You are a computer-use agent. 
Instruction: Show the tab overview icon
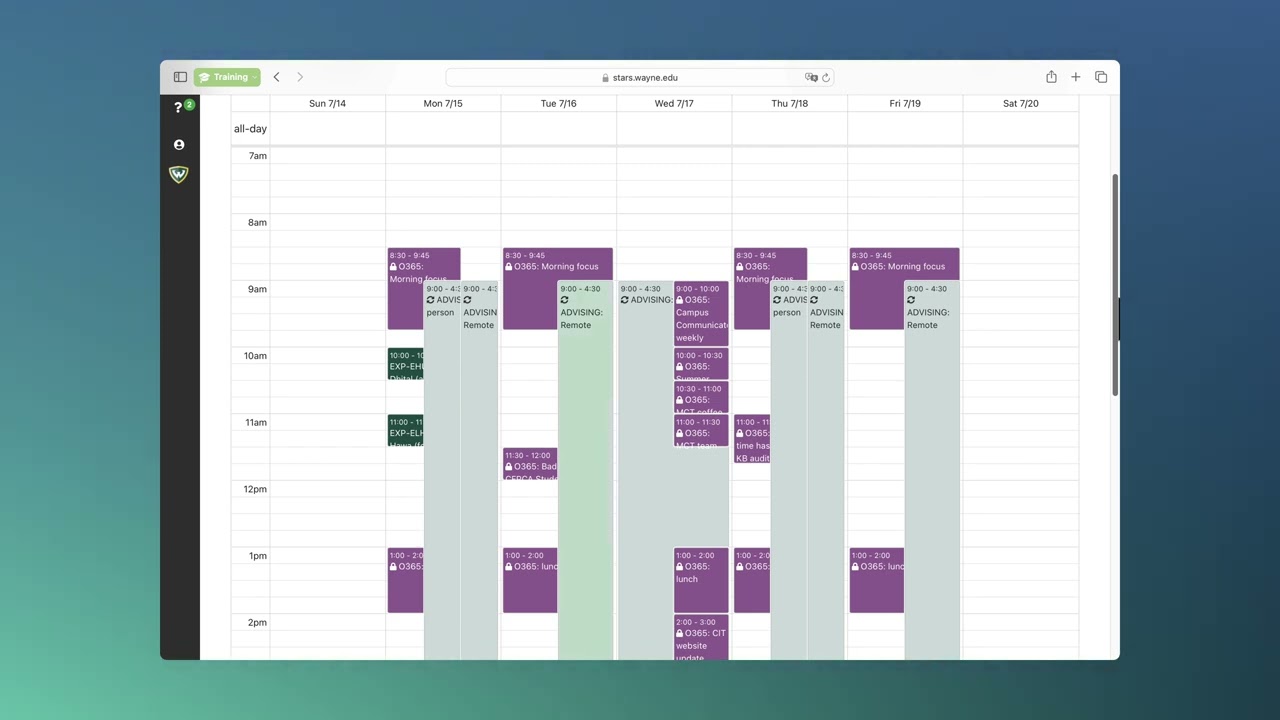[1101, 77]
